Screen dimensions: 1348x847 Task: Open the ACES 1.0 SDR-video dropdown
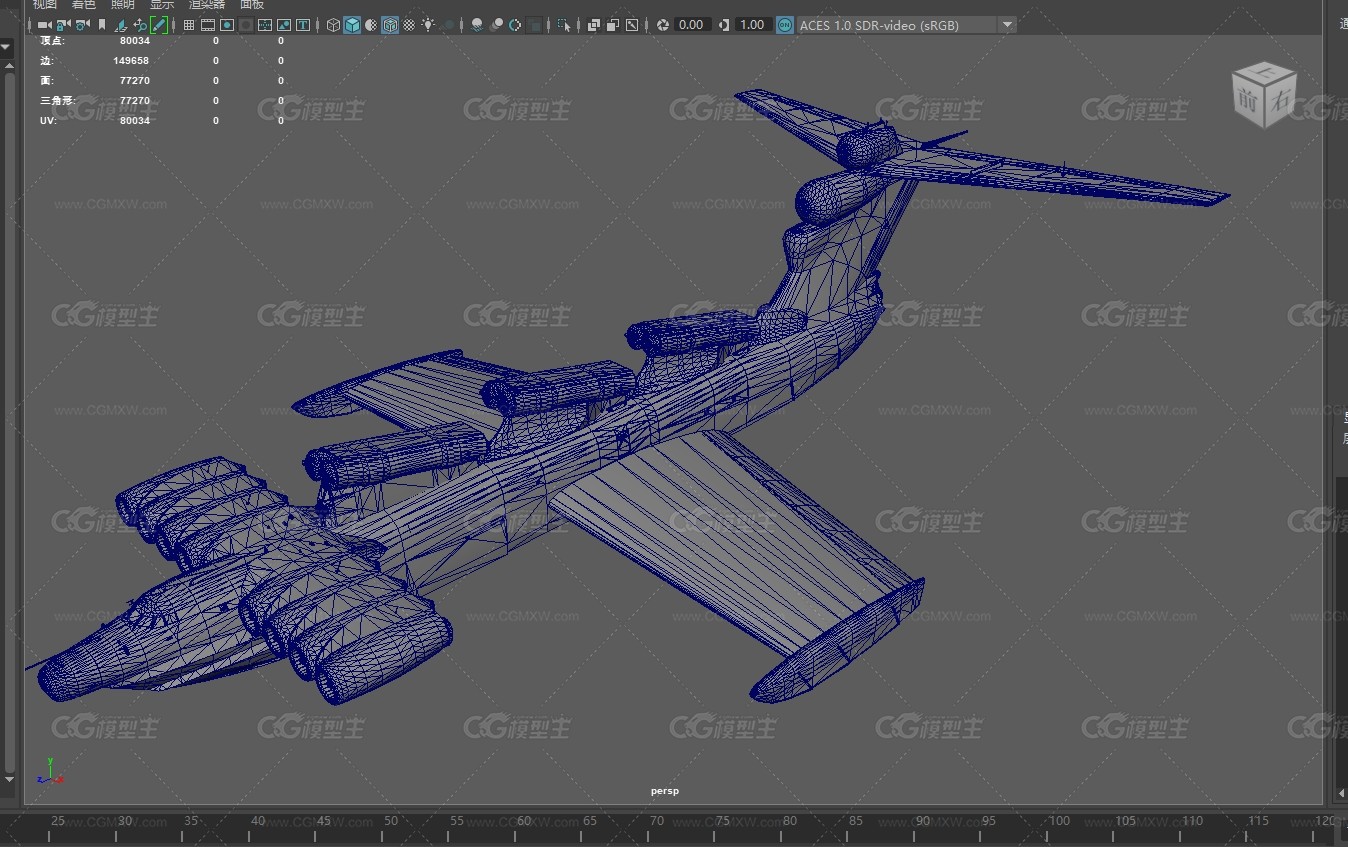907,25
